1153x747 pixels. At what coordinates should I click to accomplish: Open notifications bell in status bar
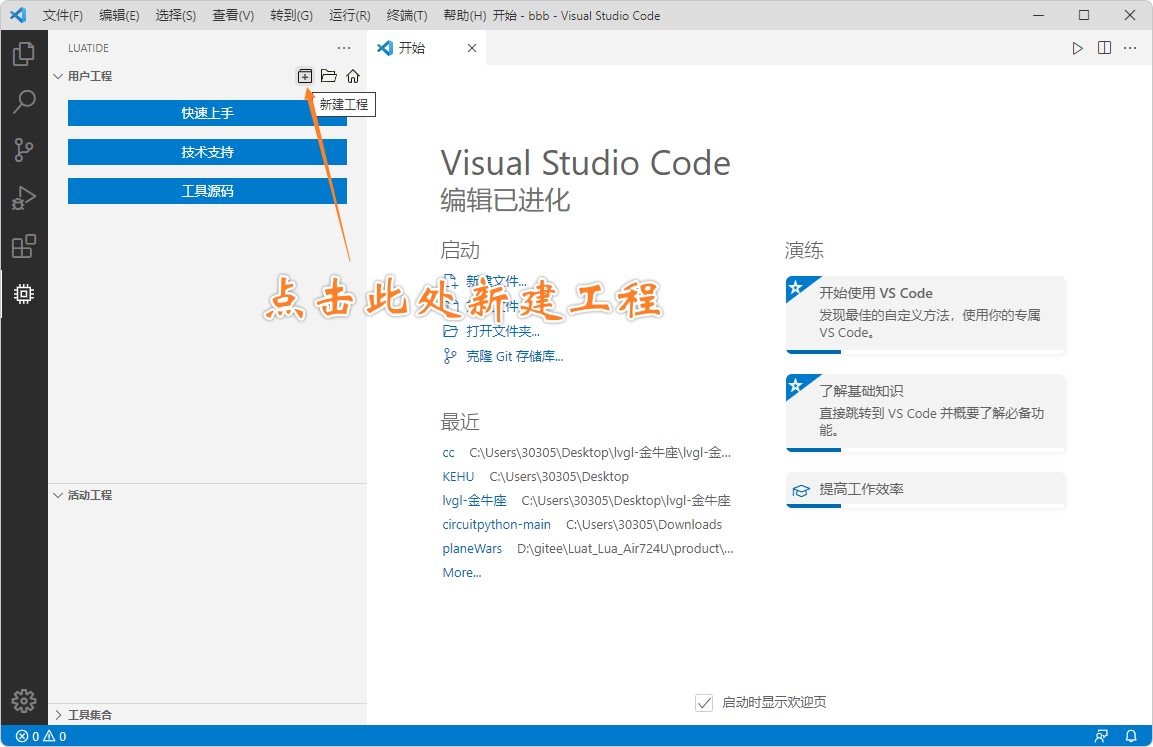tap(1131, 736)
